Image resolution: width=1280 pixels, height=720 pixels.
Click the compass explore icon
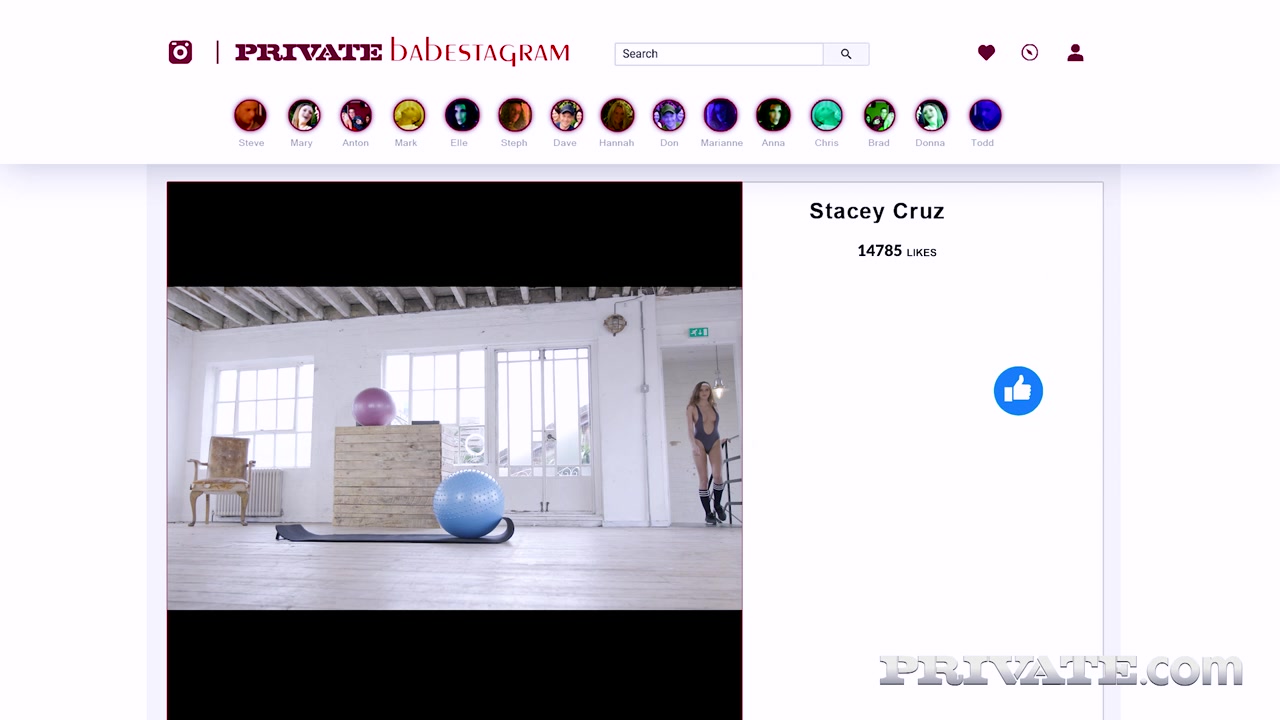pos(1029,53)
